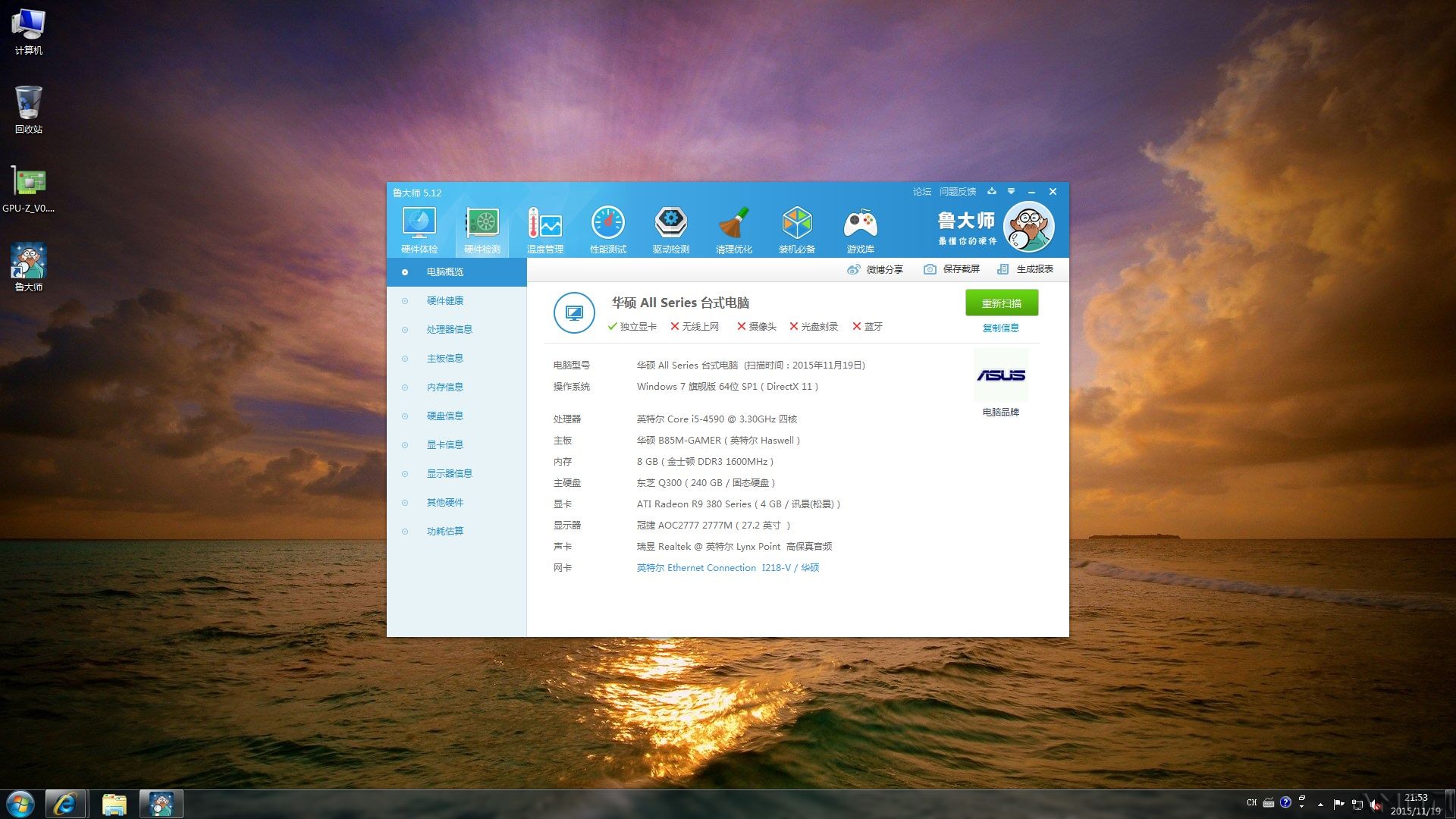Click memory value 8 GB 金士顿 DDR3

point(705,462)
